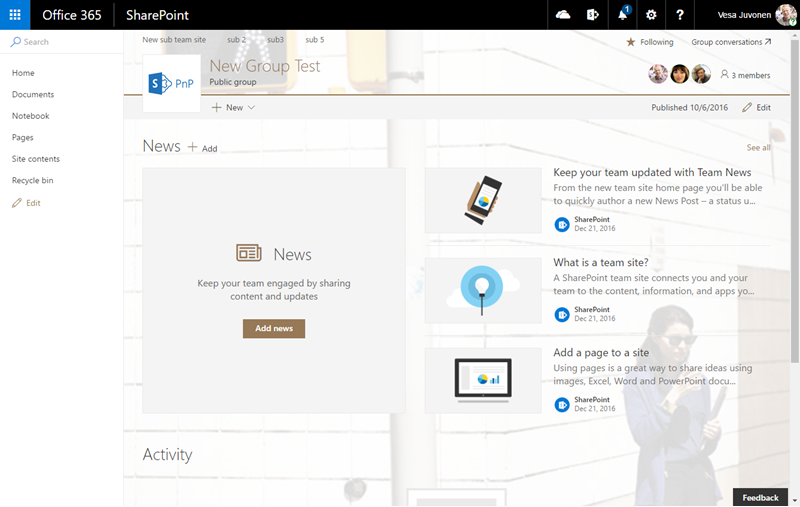
Task: Click the first member avatar
Action: [x=658, y=74]
